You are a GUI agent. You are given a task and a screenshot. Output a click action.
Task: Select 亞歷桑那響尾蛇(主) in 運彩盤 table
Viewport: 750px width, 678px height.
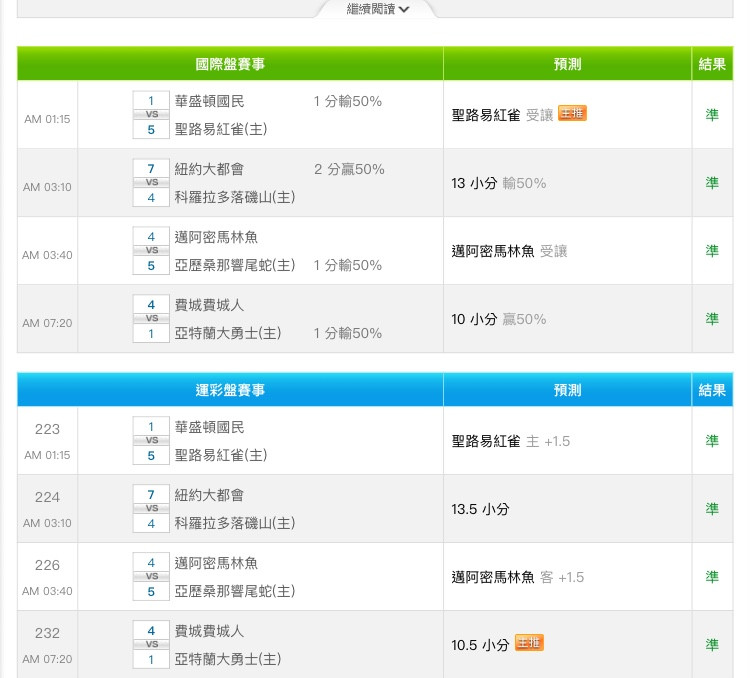click(235, 590)
